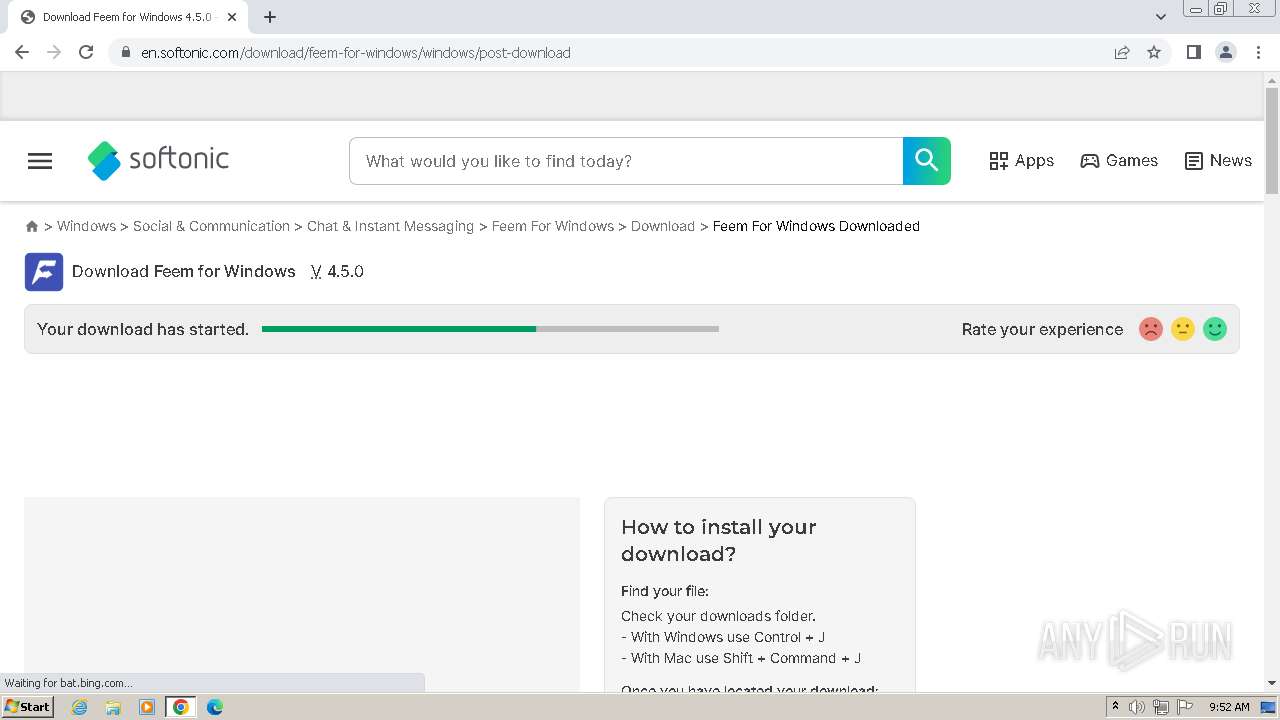Switch to Chrome in the taskbar
This screenshot has width=1280, height=720.
(181, 707)
